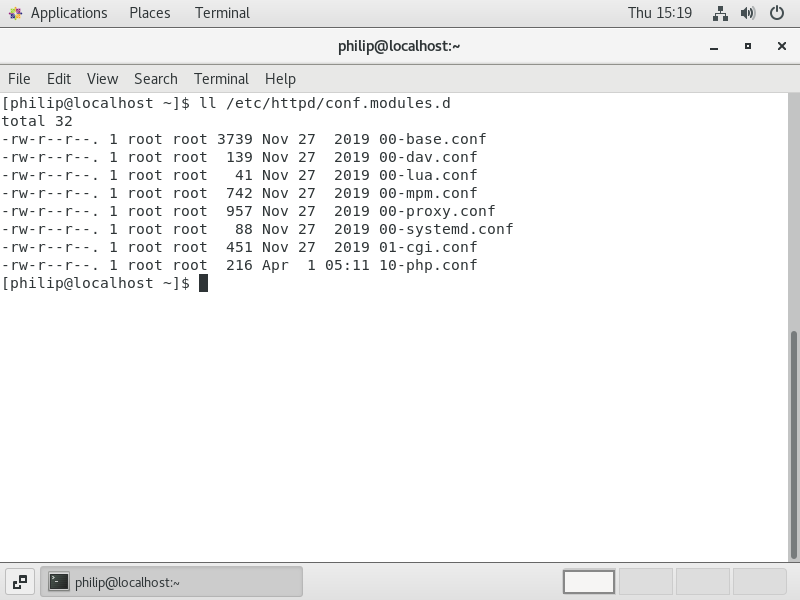This screenshot has height=600, width=800.
Task: Click the 'total 32' output line
Action: pos(37,121)
